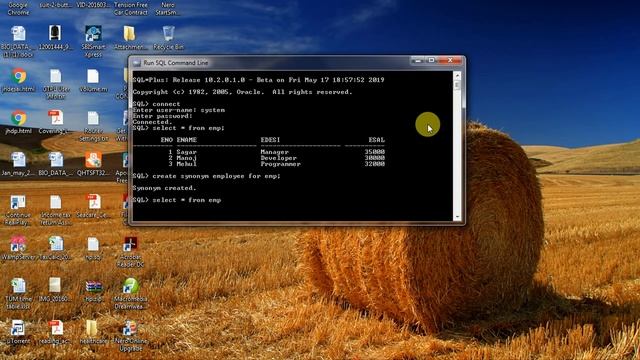The width and height of the screenshot is (640, 360).
Task: Select the Income tax return file icon
Action: (x=56, y=210)
